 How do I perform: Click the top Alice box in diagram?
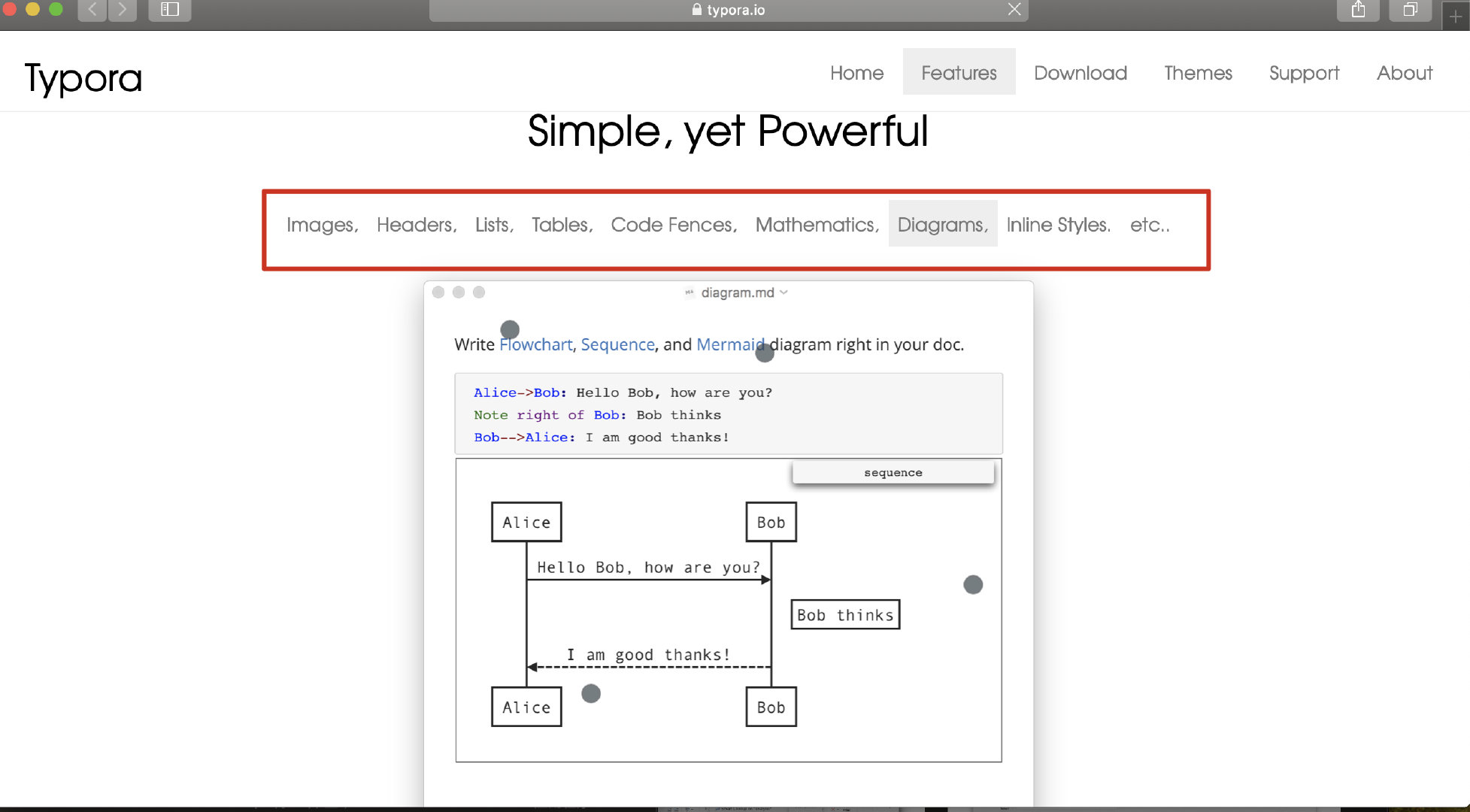click(526, 522)
